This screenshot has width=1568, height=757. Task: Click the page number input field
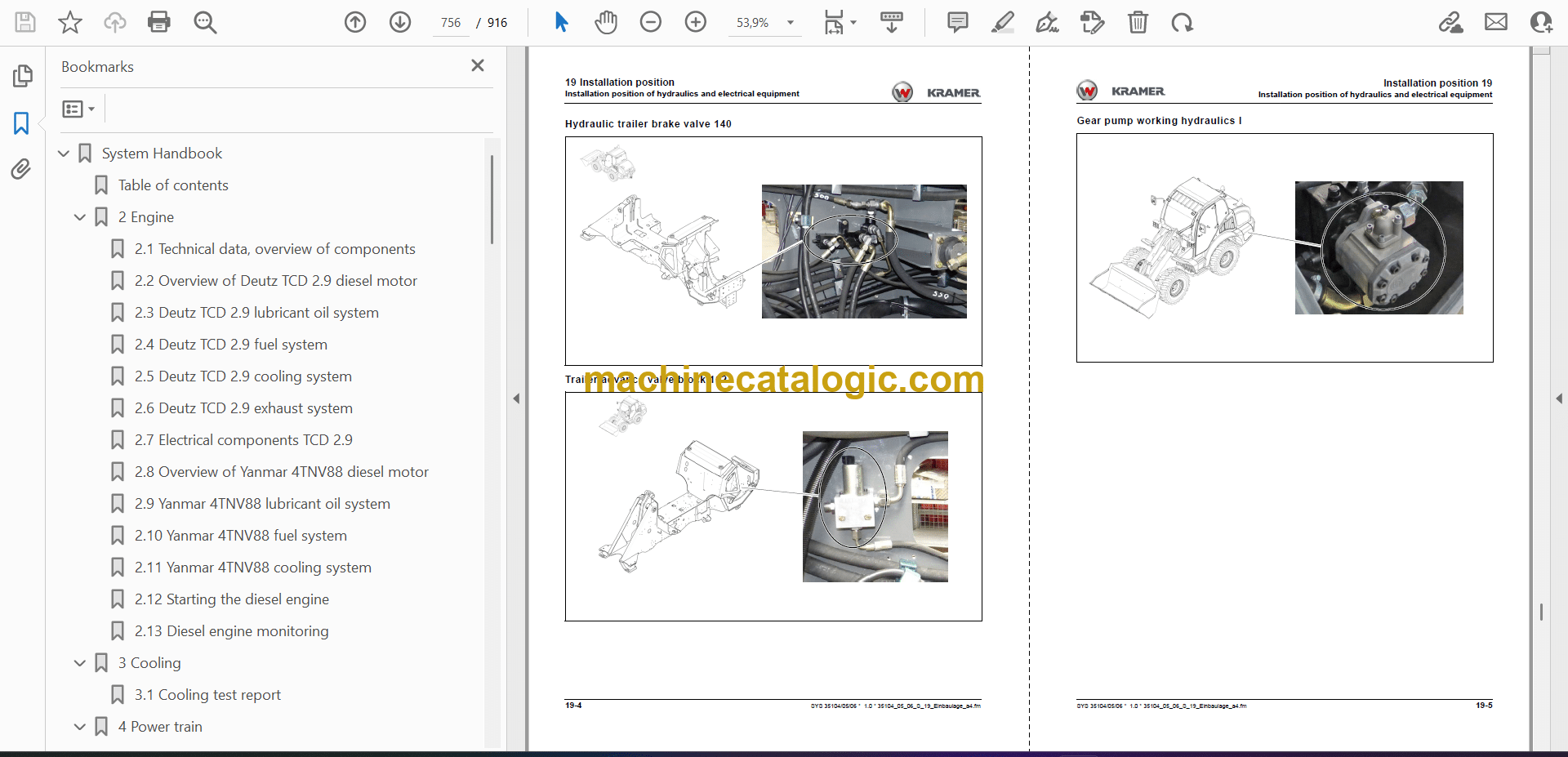pos(451,23)
